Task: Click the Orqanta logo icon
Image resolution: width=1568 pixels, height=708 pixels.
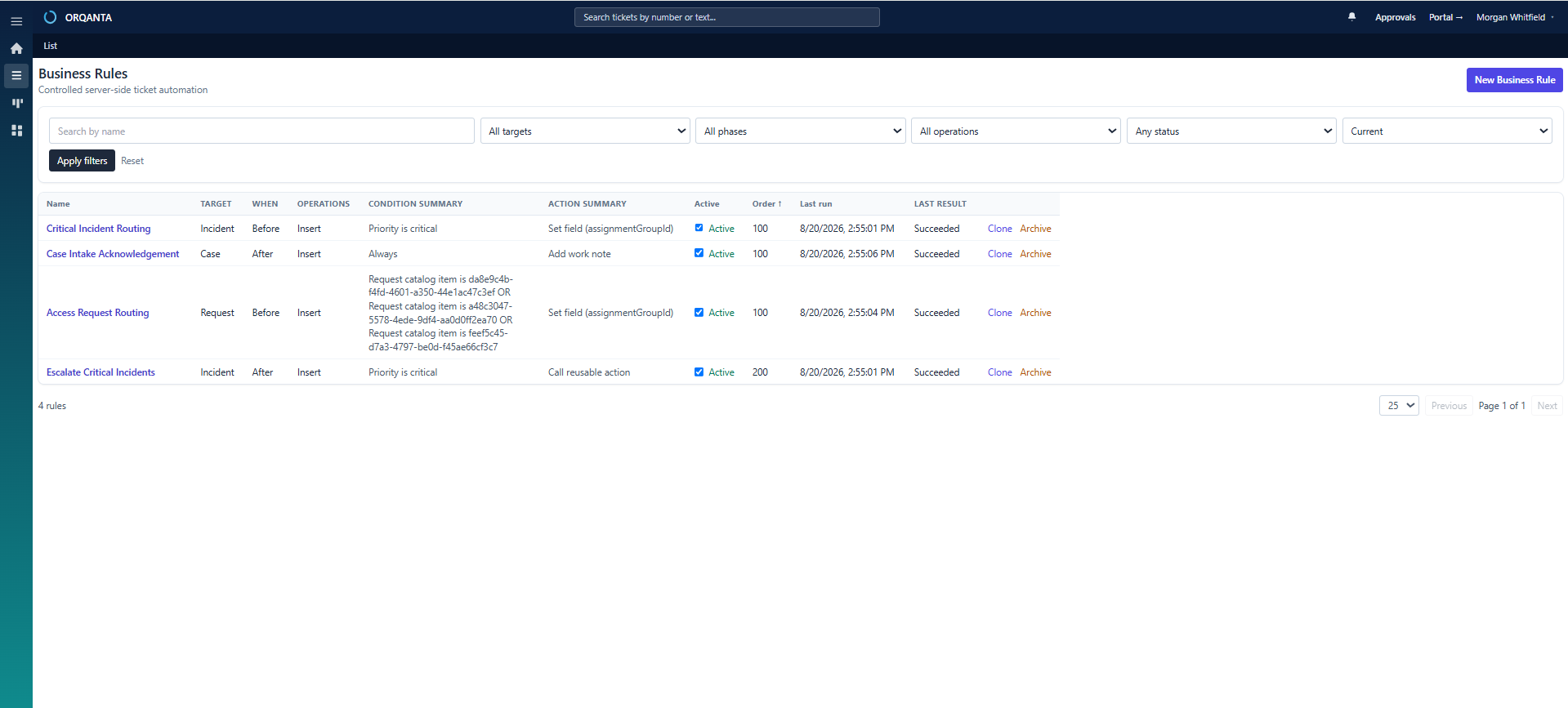Action: pyautogui.click(x=50, y=17)
